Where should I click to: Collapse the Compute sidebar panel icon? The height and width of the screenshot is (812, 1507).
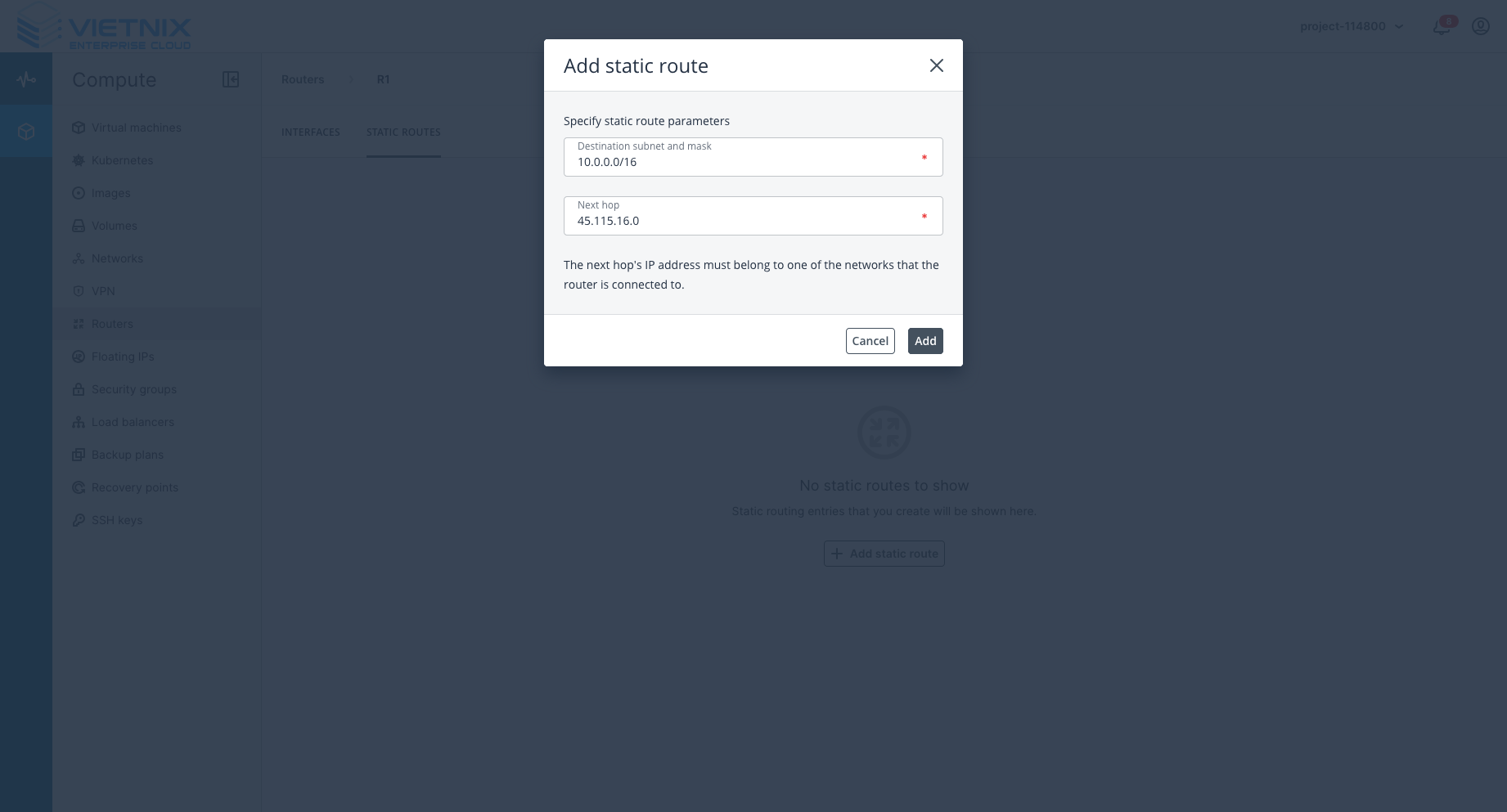click(231, 79)
